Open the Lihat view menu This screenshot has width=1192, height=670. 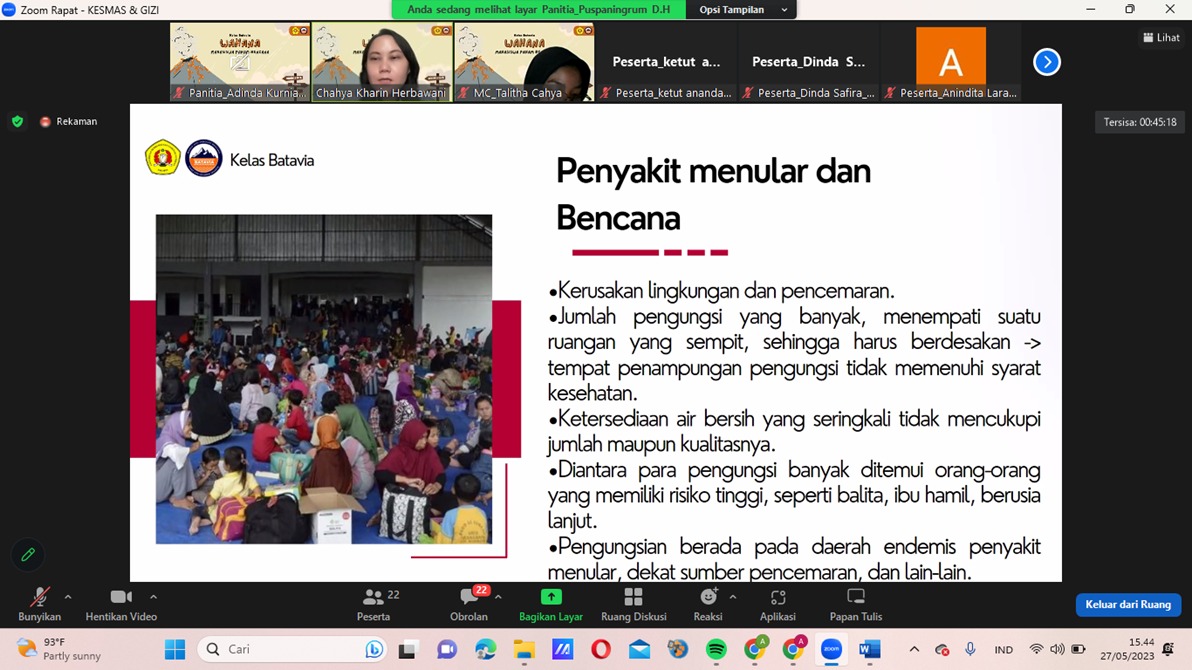point(1161,38)
